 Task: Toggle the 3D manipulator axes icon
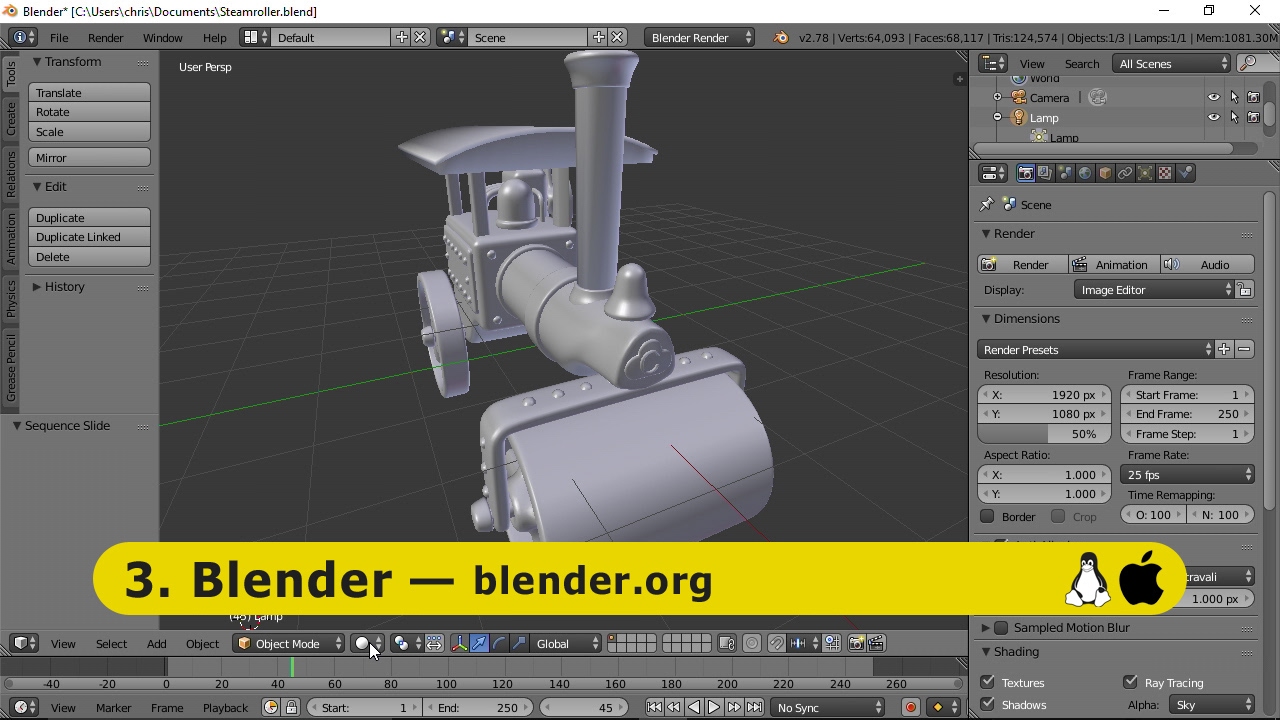point(459,643)
